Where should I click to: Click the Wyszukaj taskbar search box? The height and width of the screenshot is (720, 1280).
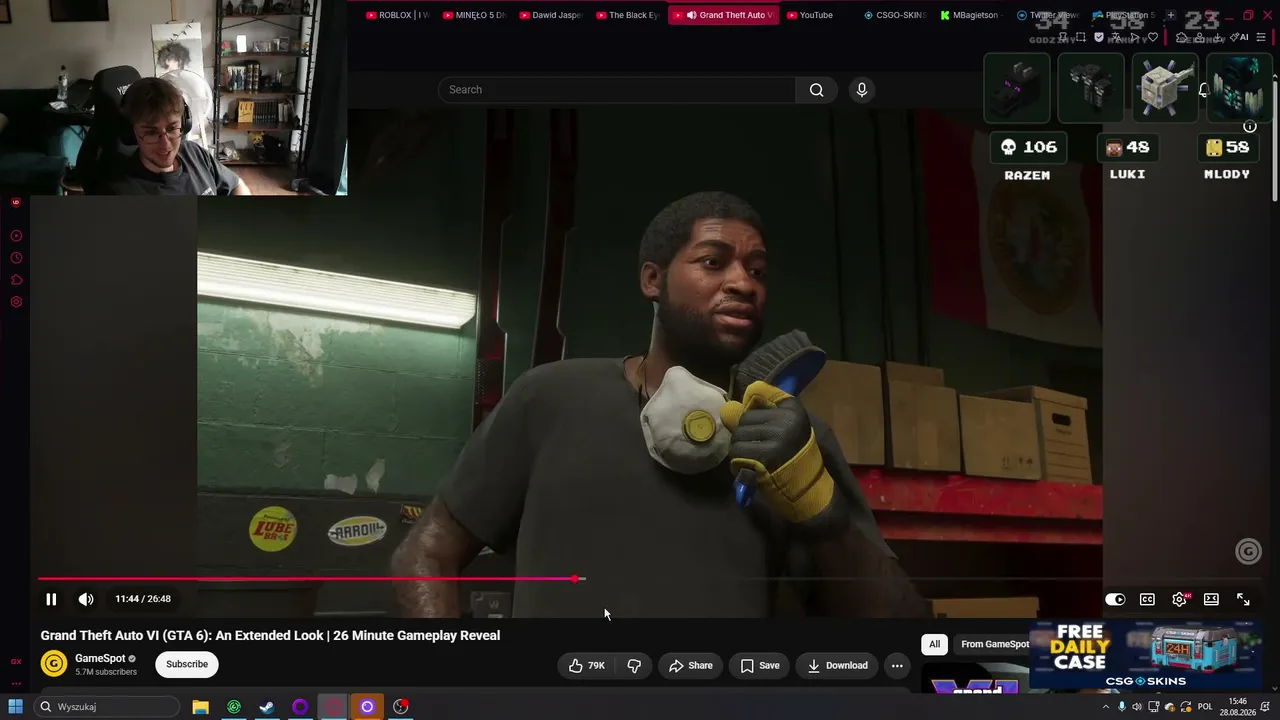(107, 707)
